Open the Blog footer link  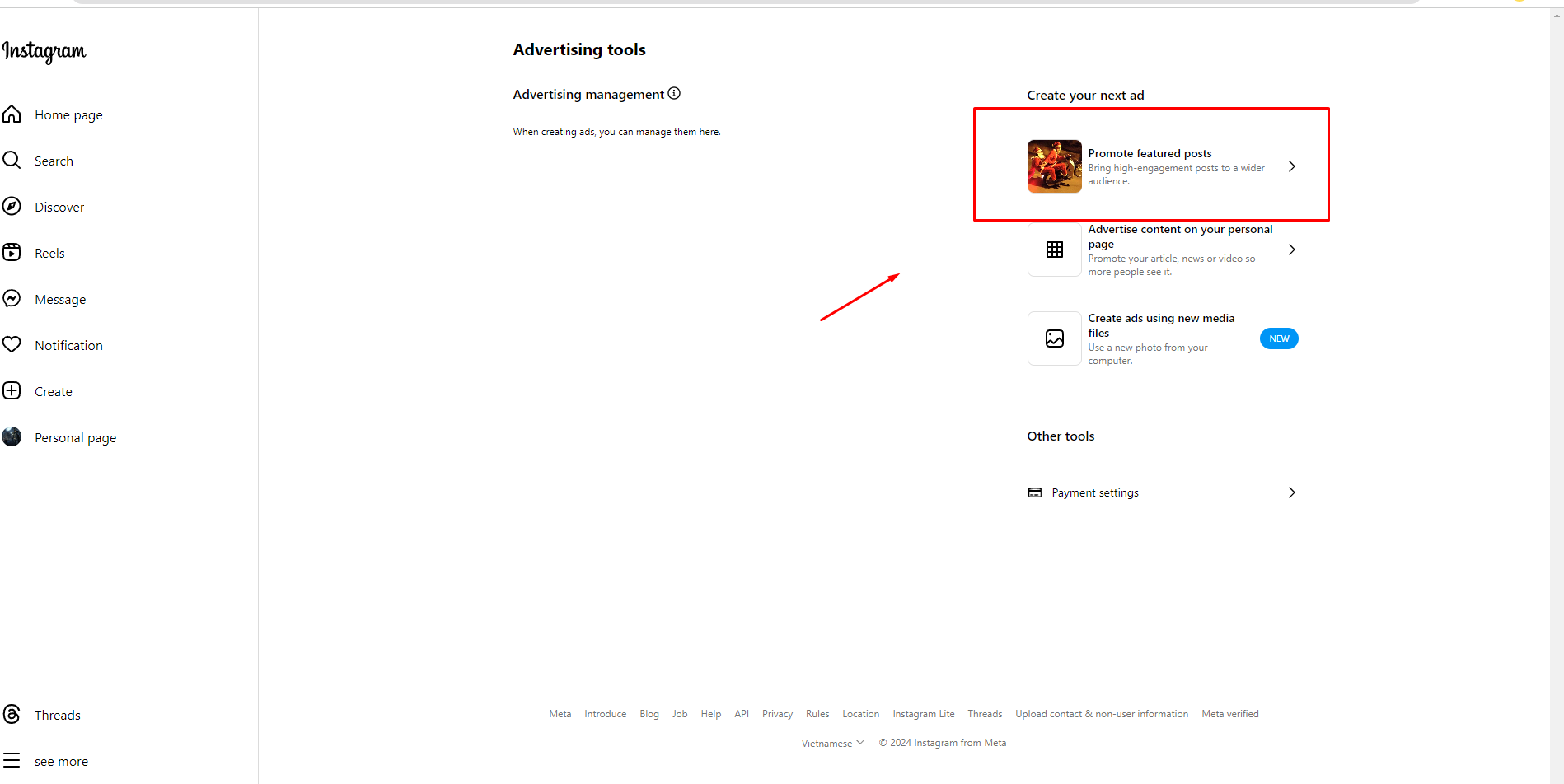[x=649, y=714]
